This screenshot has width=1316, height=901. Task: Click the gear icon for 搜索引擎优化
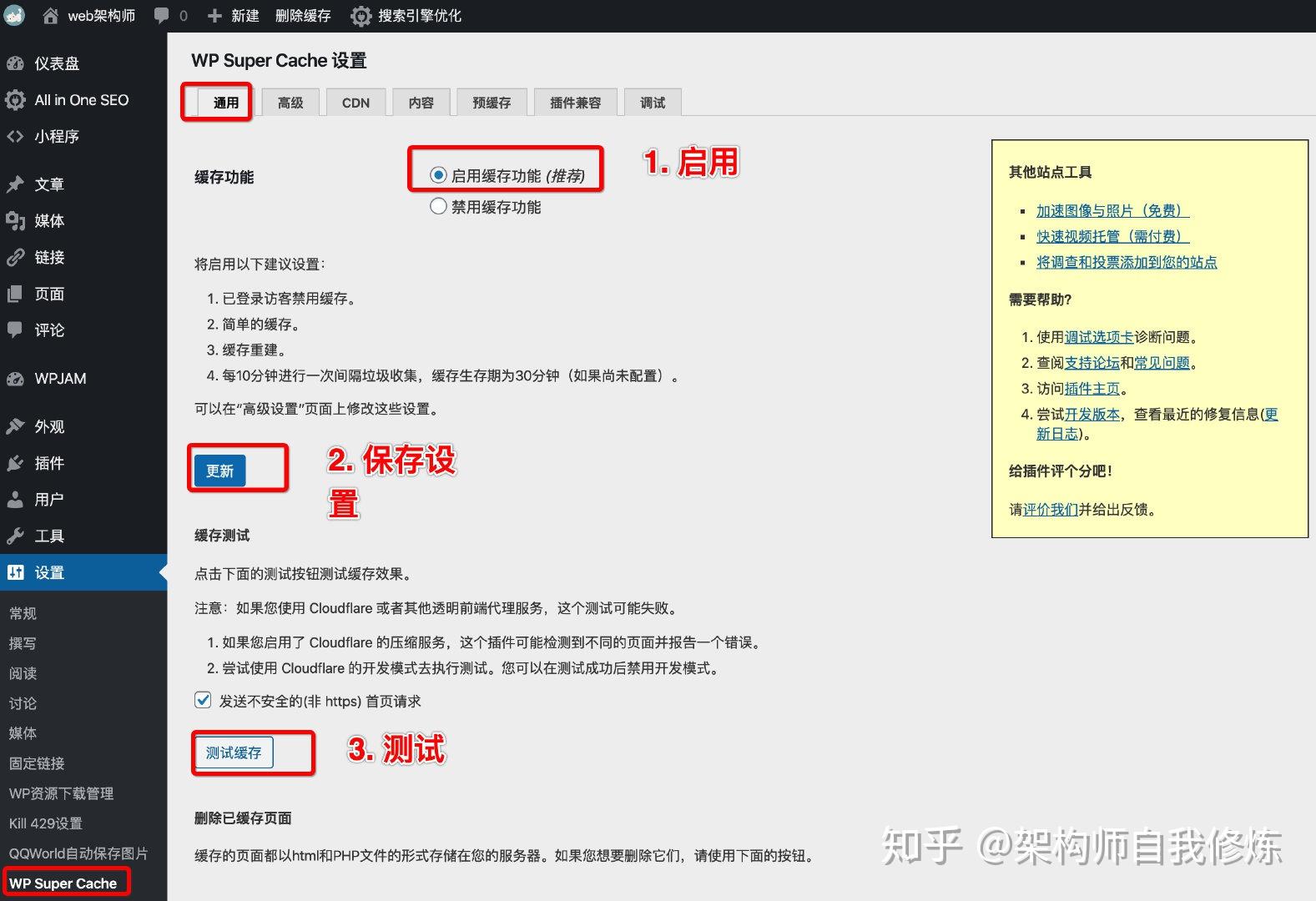(361, 16)
